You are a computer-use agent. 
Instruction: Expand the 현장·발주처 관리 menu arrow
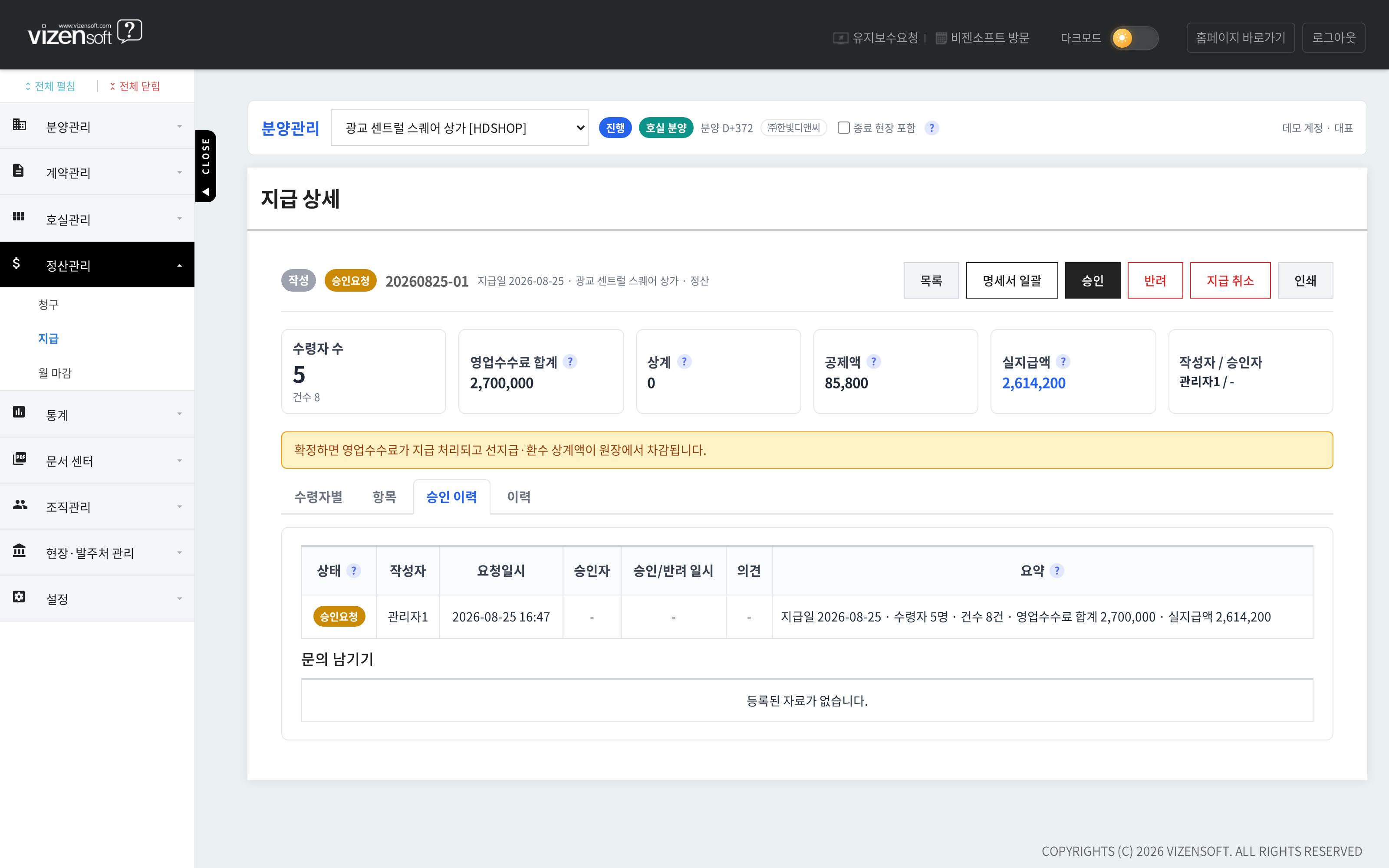180,552
